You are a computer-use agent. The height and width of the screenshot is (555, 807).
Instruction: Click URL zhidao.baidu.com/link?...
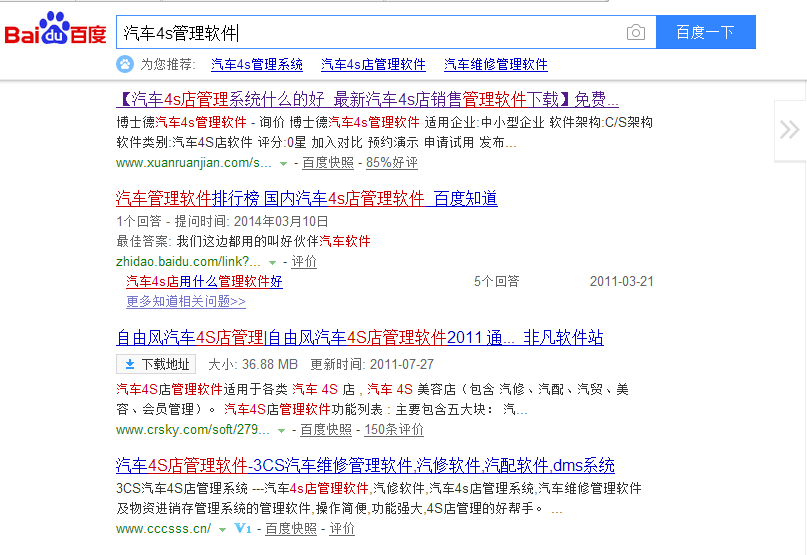click(188, 262)
